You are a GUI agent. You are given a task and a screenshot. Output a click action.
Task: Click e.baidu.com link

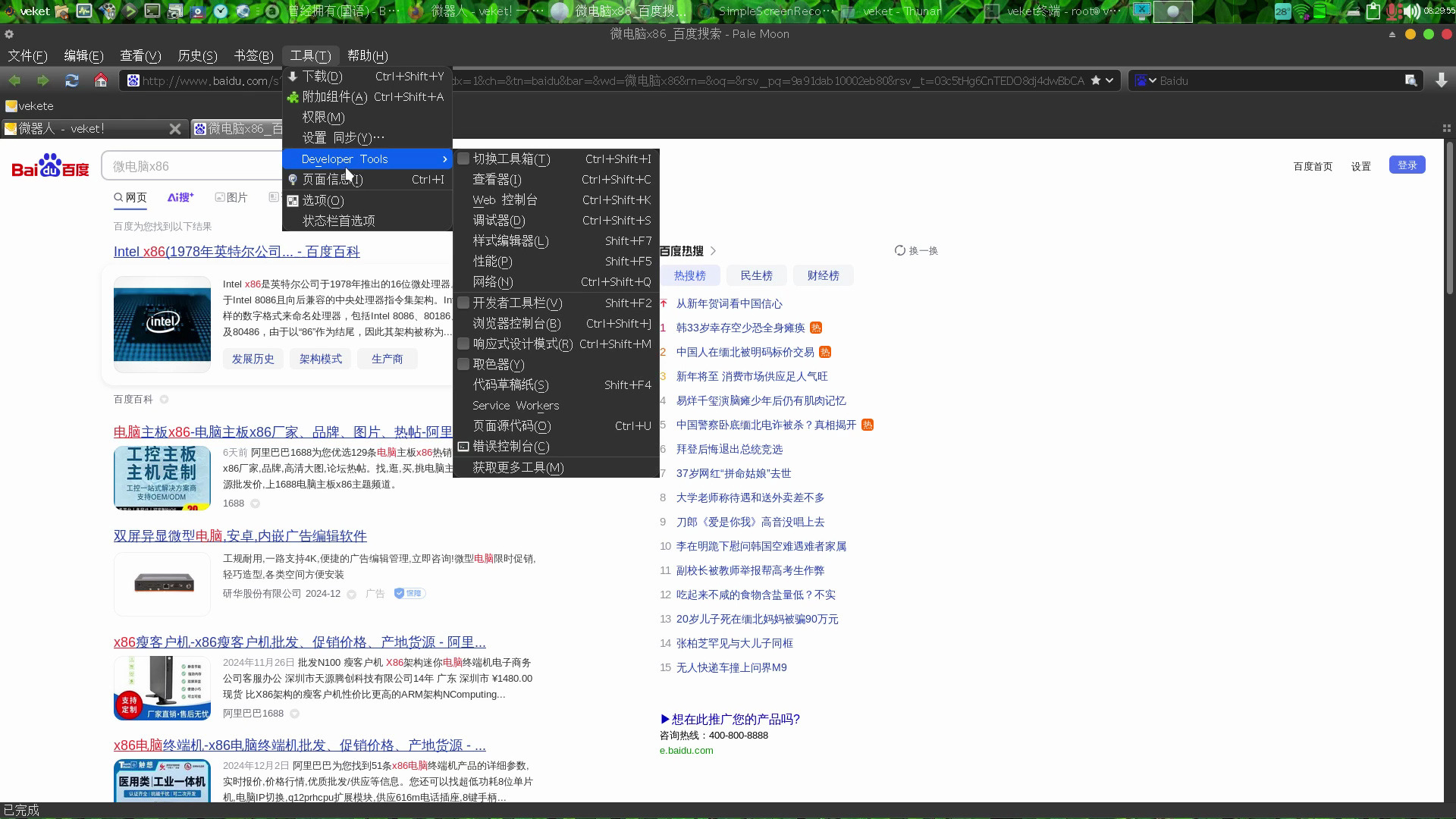pyautogui.click(x=686, y=751)
